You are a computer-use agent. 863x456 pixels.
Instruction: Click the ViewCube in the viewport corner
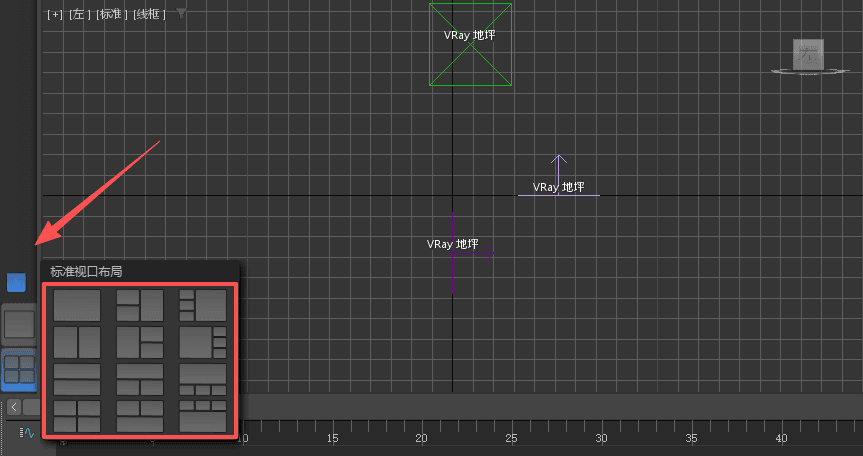pos(808,56)
